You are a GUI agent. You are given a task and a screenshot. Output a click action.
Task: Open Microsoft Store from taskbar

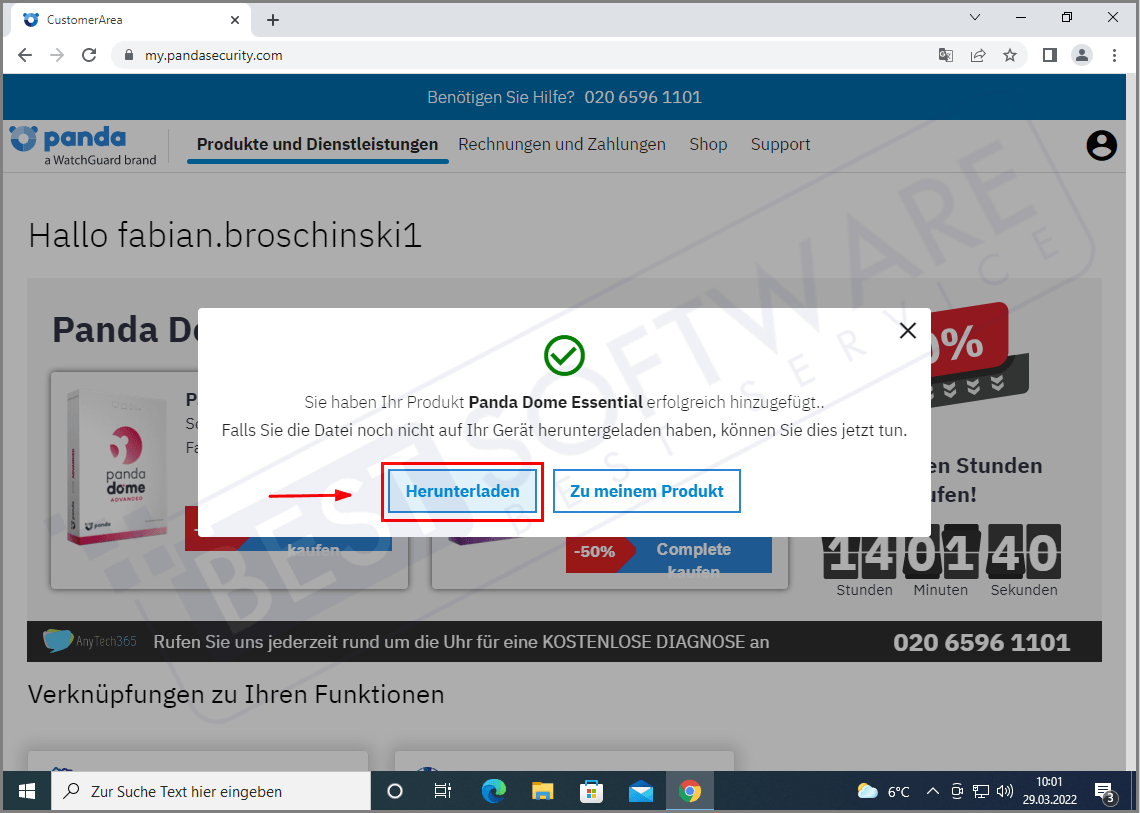click(x=591, y=791)
